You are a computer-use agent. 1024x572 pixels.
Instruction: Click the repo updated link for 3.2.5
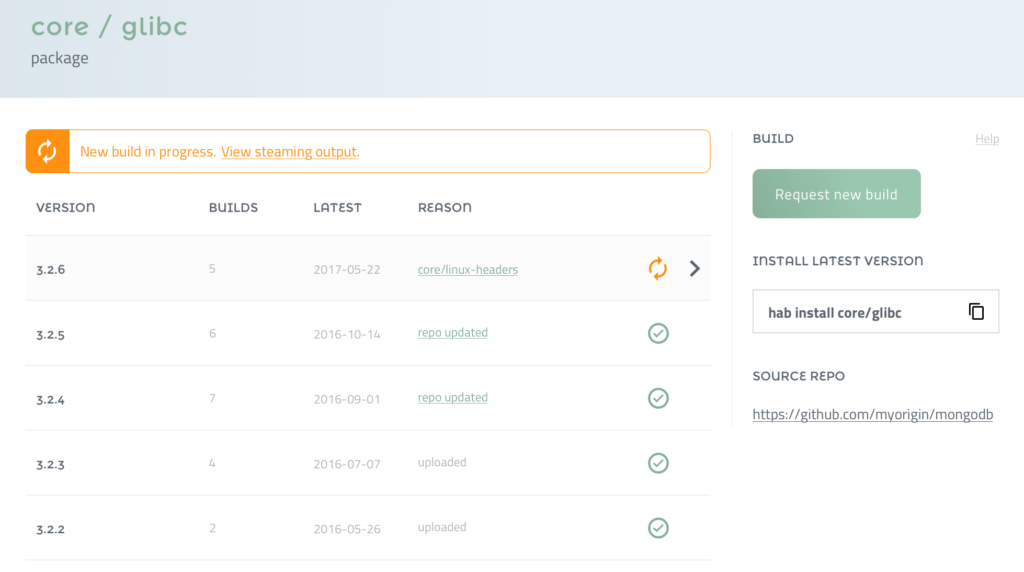pos(452,333)
